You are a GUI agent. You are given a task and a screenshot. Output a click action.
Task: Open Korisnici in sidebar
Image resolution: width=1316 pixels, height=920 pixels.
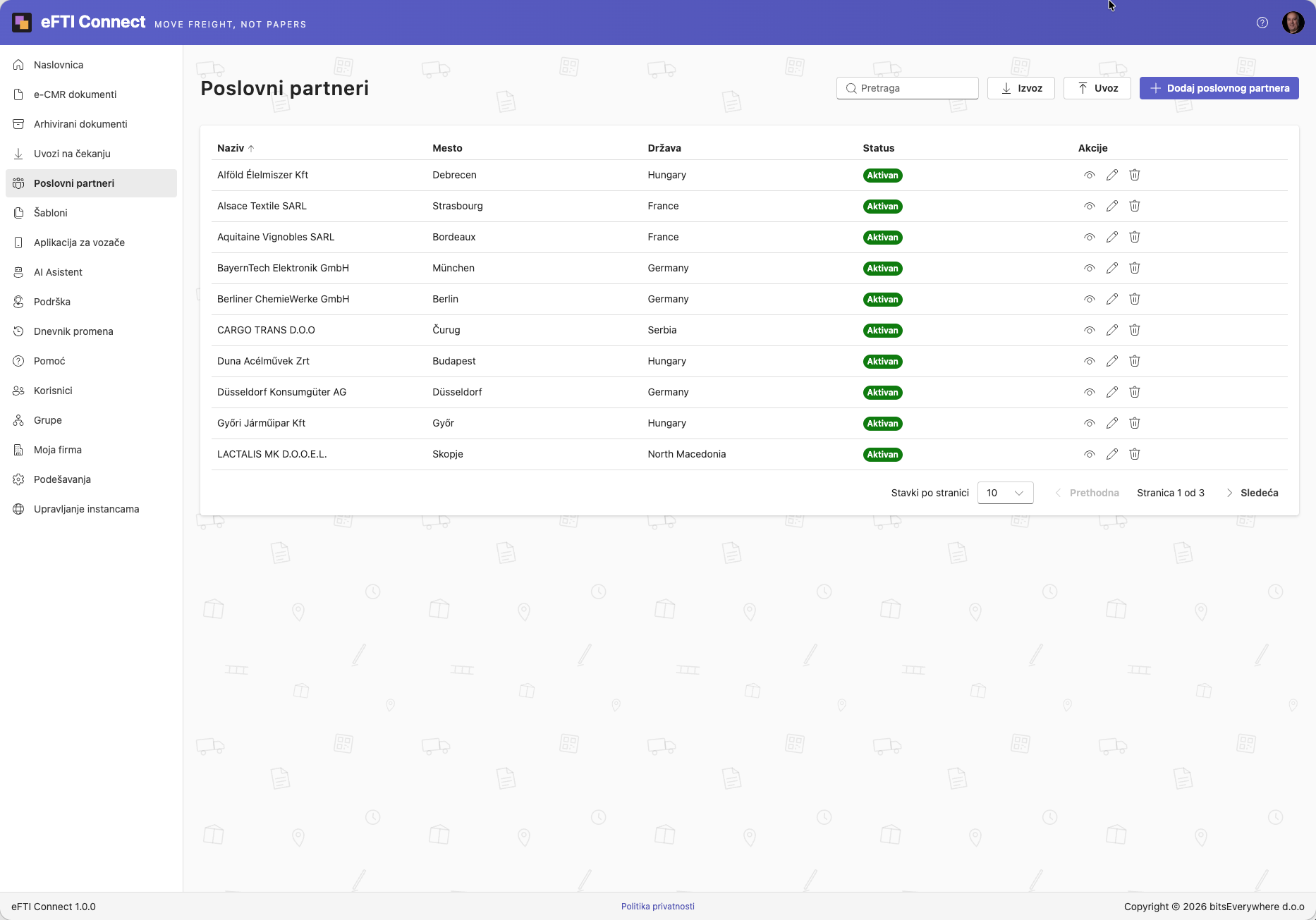tap(91, 391)
